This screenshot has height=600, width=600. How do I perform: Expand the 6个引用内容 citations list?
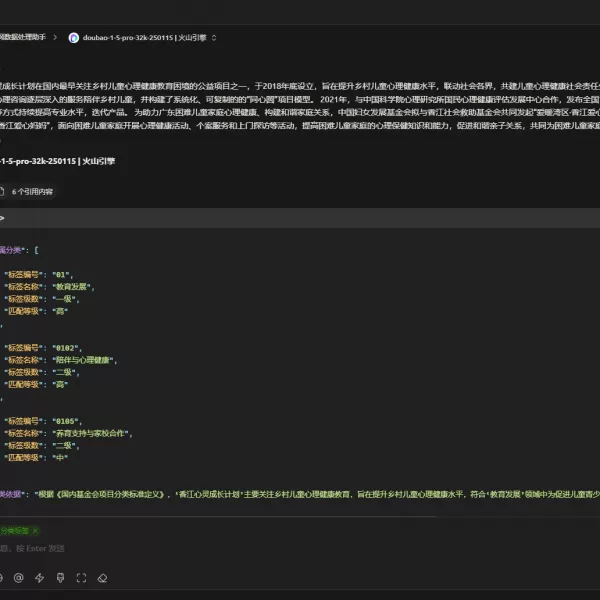[32, 191]
